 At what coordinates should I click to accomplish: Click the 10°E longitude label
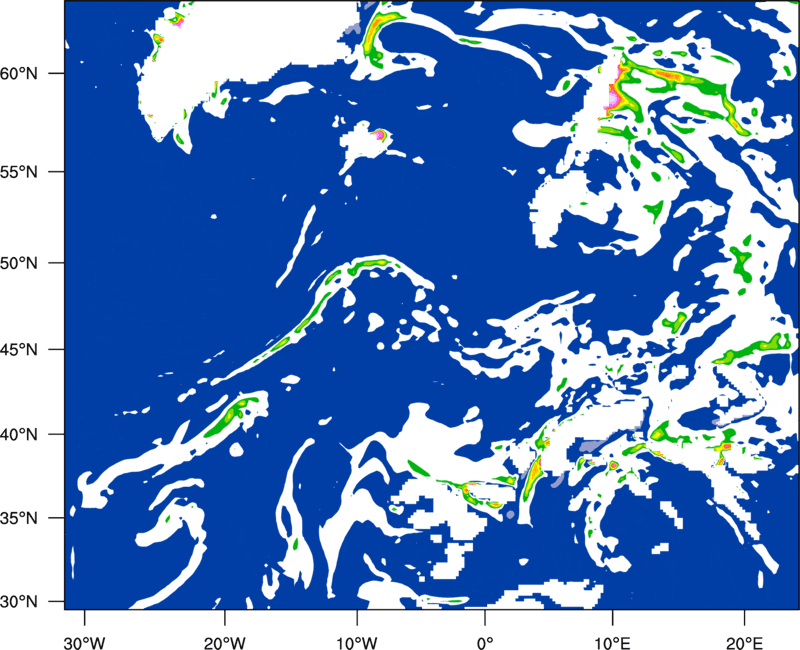click(612, 642)
